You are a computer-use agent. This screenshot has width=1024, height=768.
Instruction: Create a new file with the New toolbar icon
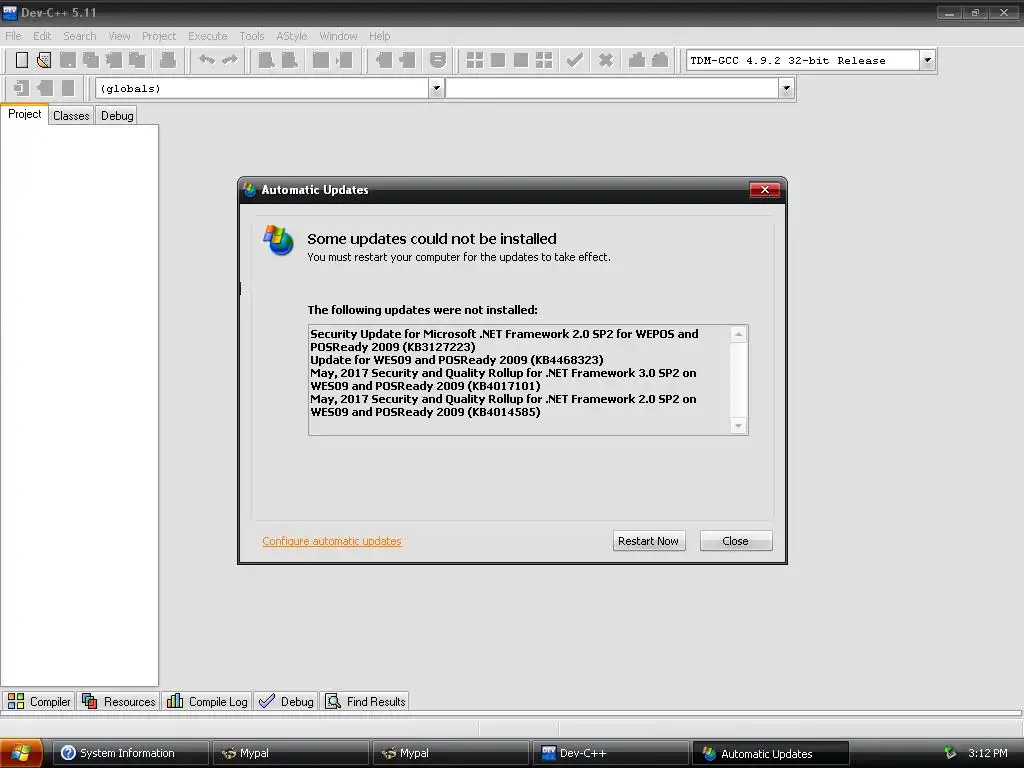(x=22, y=60)
